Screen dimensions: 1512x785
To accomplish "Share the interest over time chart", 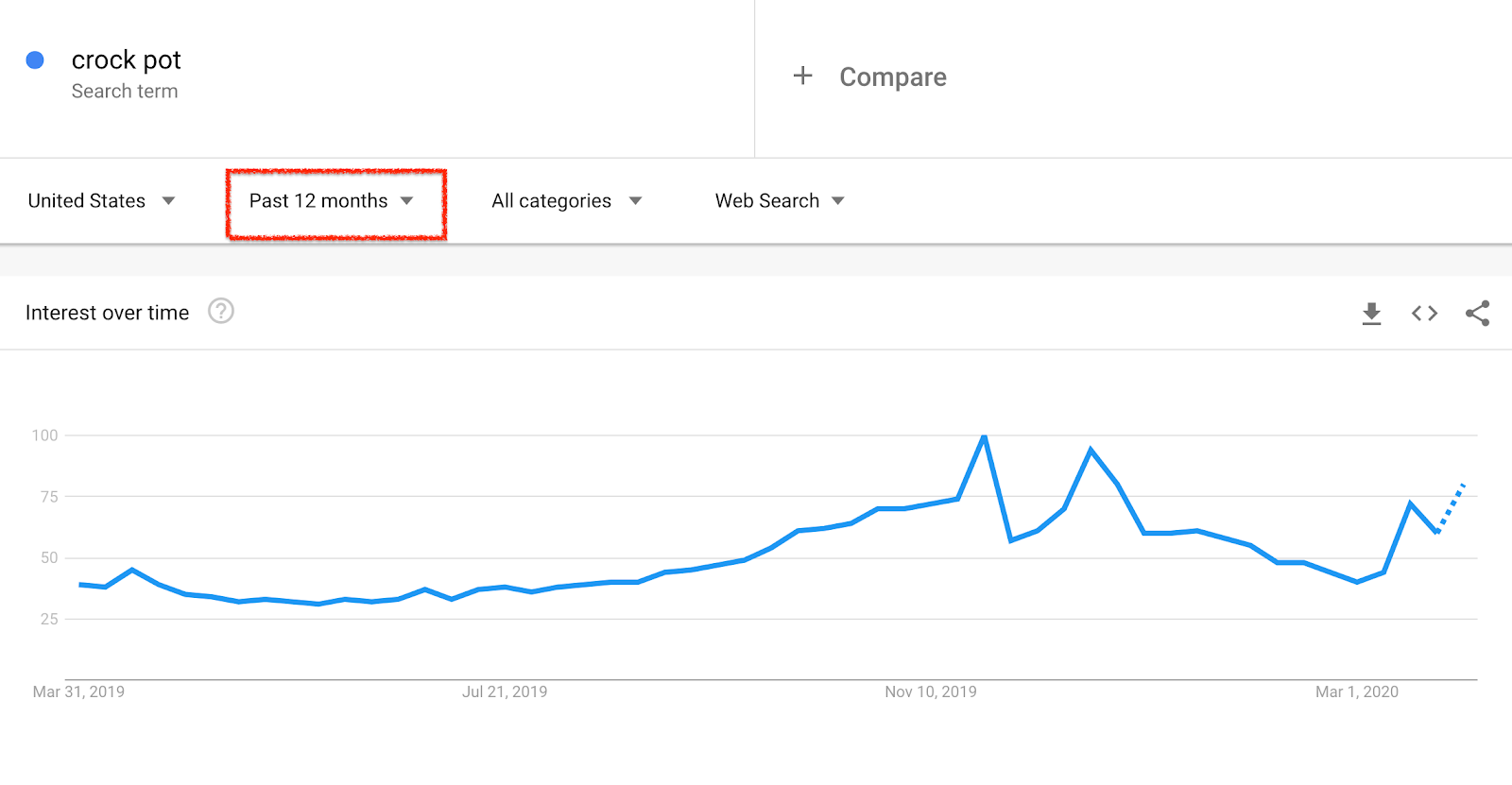I will tap(1477, 314).
